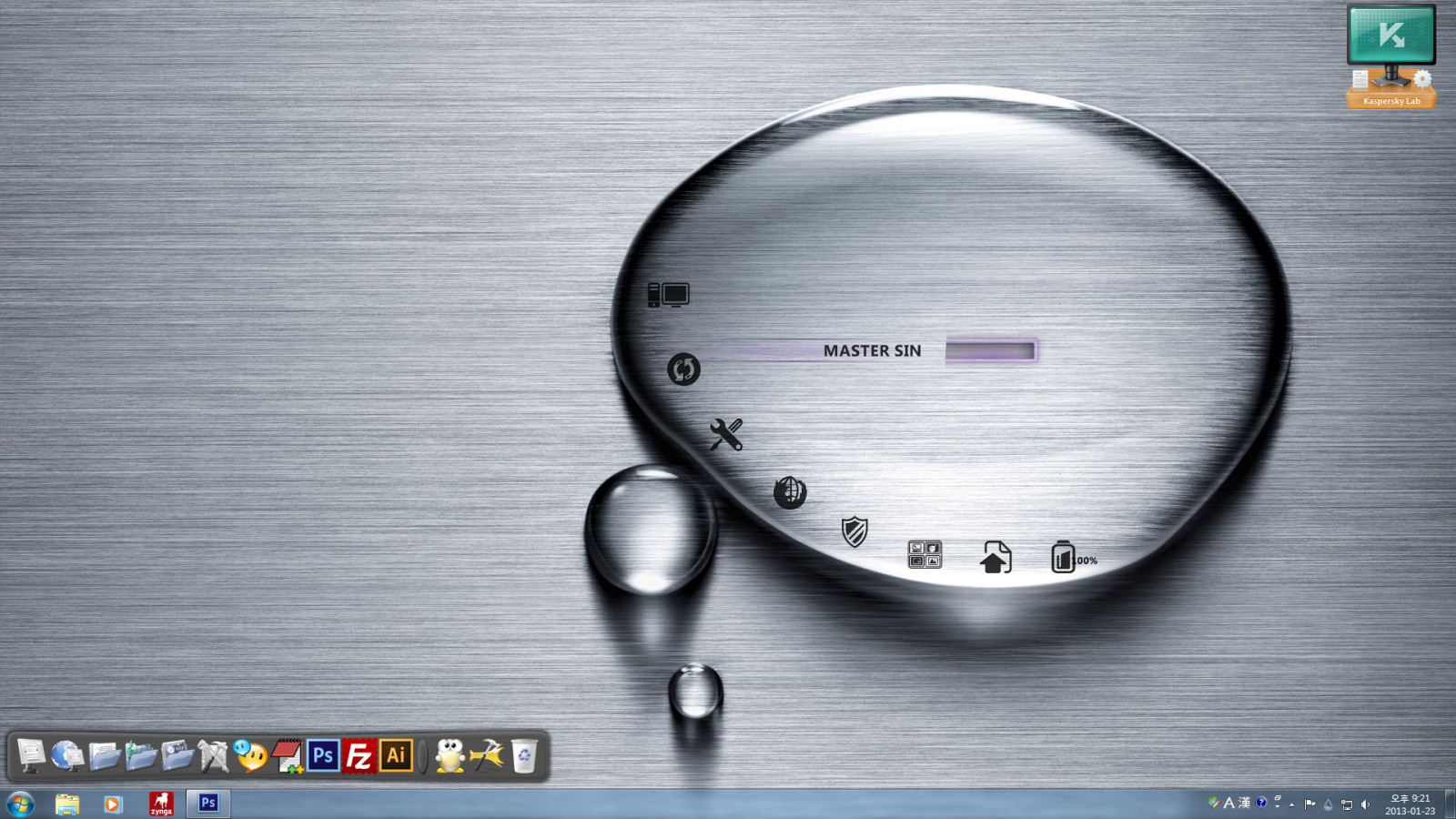The width and height of the screenshot is (1456, 819).
Task: Open the volume speaker control in tray
Action: (1365, 804)
